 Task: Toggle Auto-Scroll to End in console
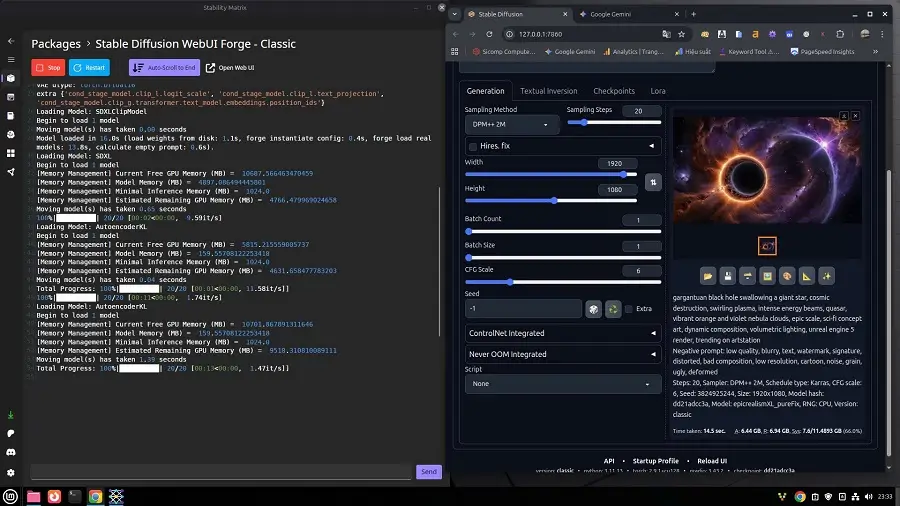coord(164,68)
